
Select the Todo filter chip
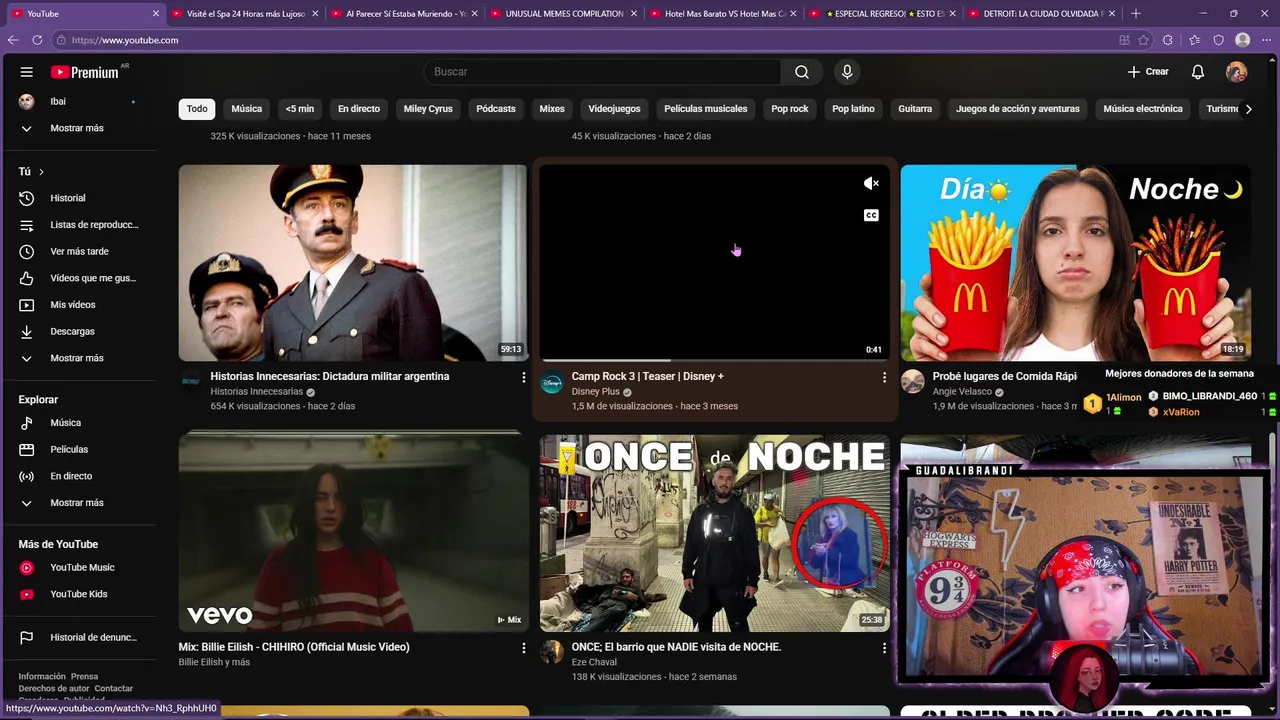click(x=197, y=109)
